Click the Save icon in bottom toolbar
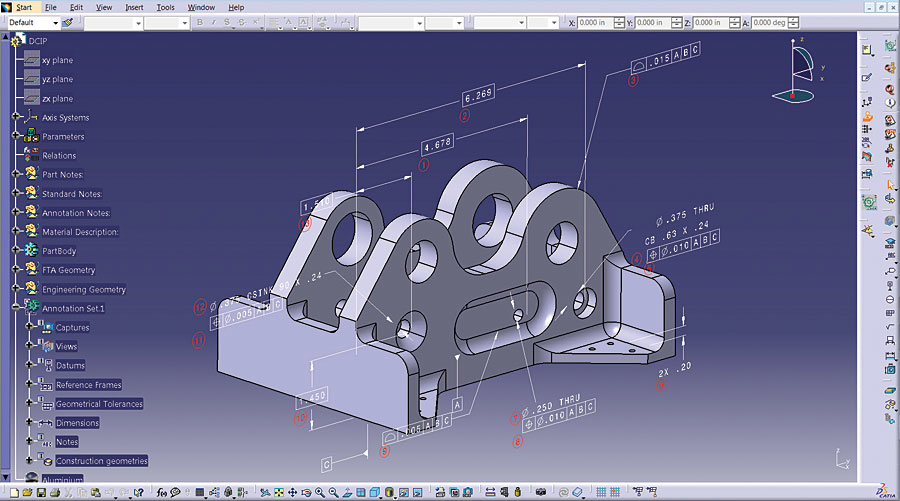This screenshot has width=900, height=501. click(x=40, y=492)
